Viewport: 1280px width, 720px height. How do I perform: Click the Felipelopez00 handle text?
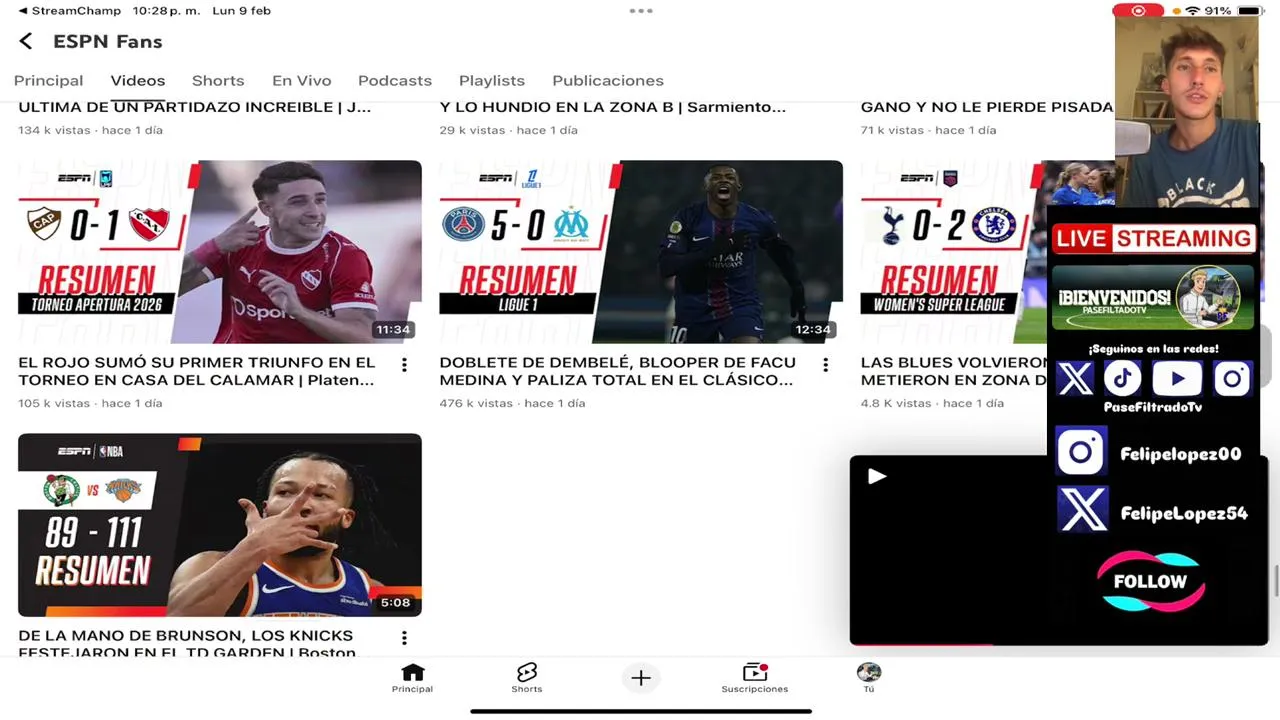pyautogui.click(x=1180, y=454)
